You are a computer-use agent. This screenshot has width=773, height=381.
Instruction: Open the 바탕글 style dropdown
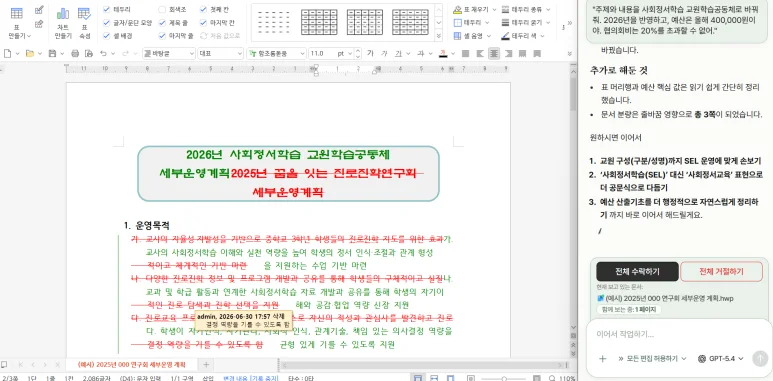pos(169,53)
